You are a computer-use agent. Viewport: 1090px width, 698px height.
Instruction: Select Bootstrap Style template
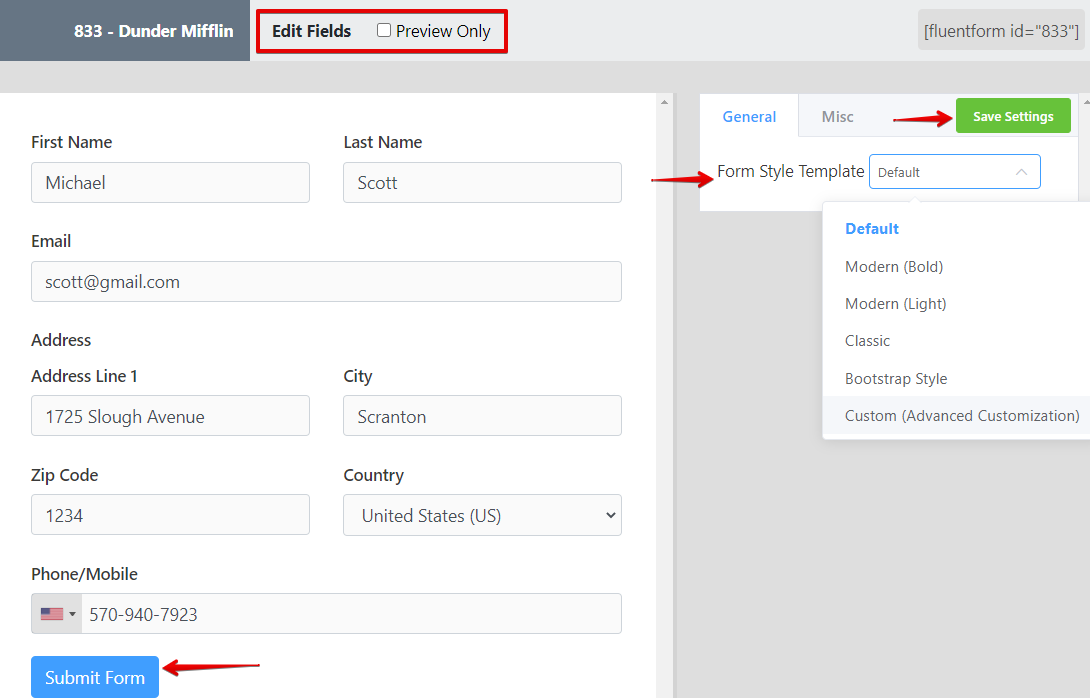895,379
